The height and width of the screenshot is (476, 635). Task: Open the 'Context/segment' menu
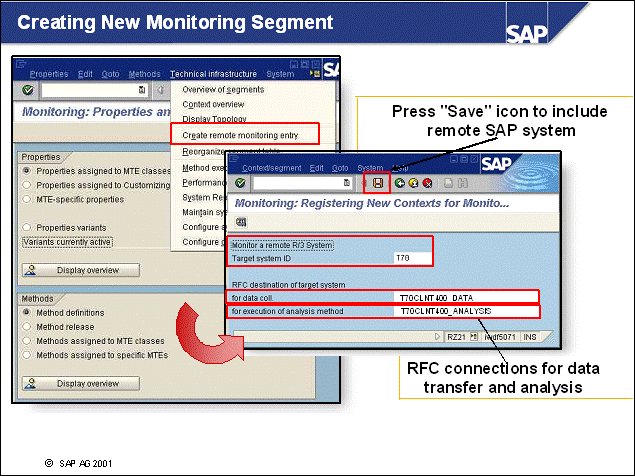click(270, 167)
